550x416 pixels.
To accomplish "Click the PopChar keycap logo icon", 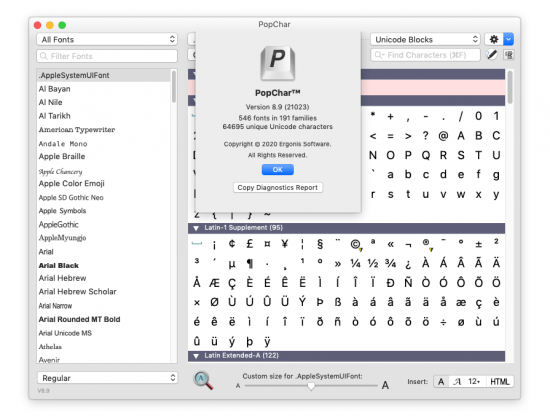I will 277,63.
